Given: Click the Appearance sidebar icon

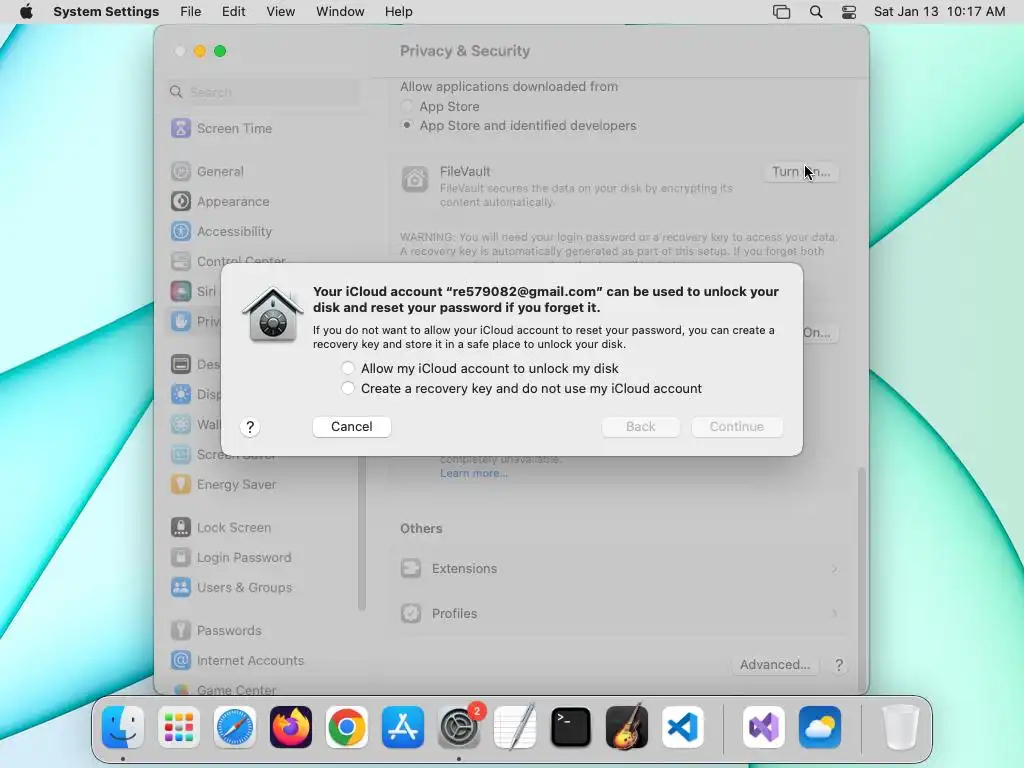Looking at the screenshot, I should [x=181, y=201].
